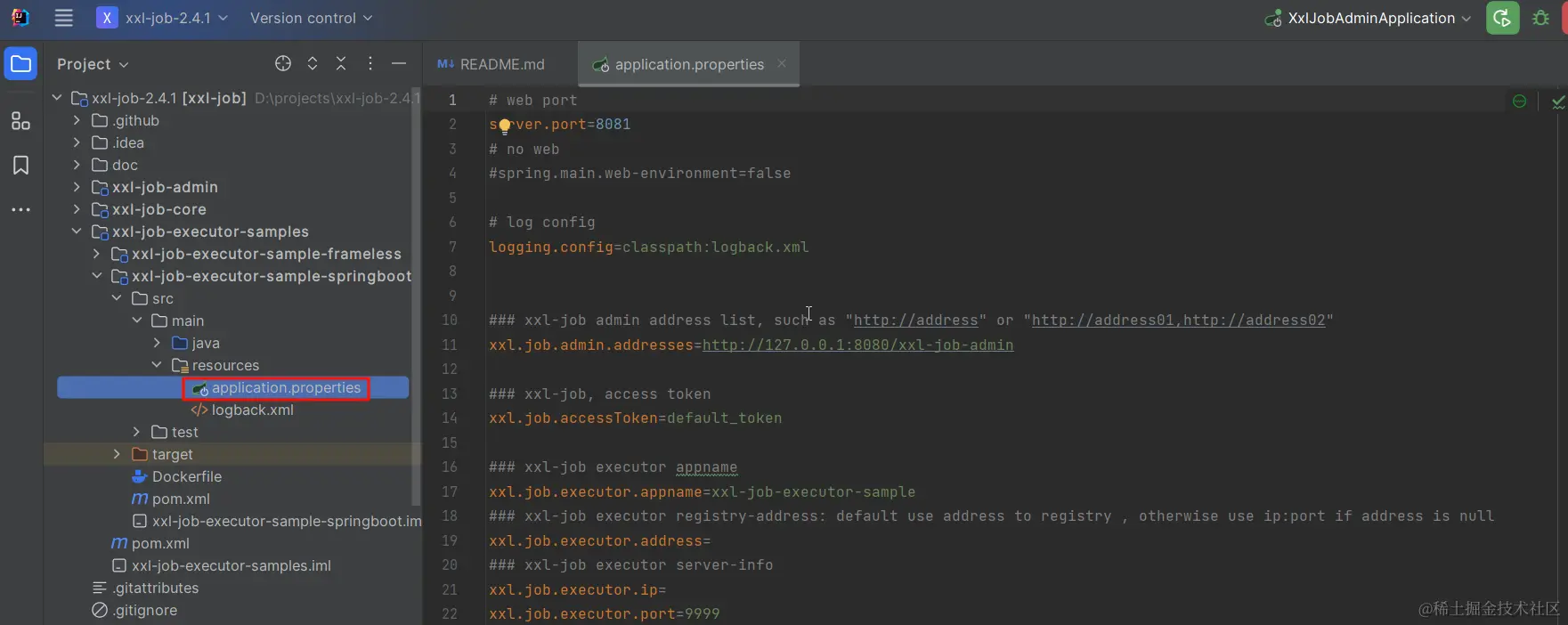Open the XxlJobAdminApplication run configuration dropdown
Screen dimensions: 1568x625
pyautogui.click(x=1369, y=18)
